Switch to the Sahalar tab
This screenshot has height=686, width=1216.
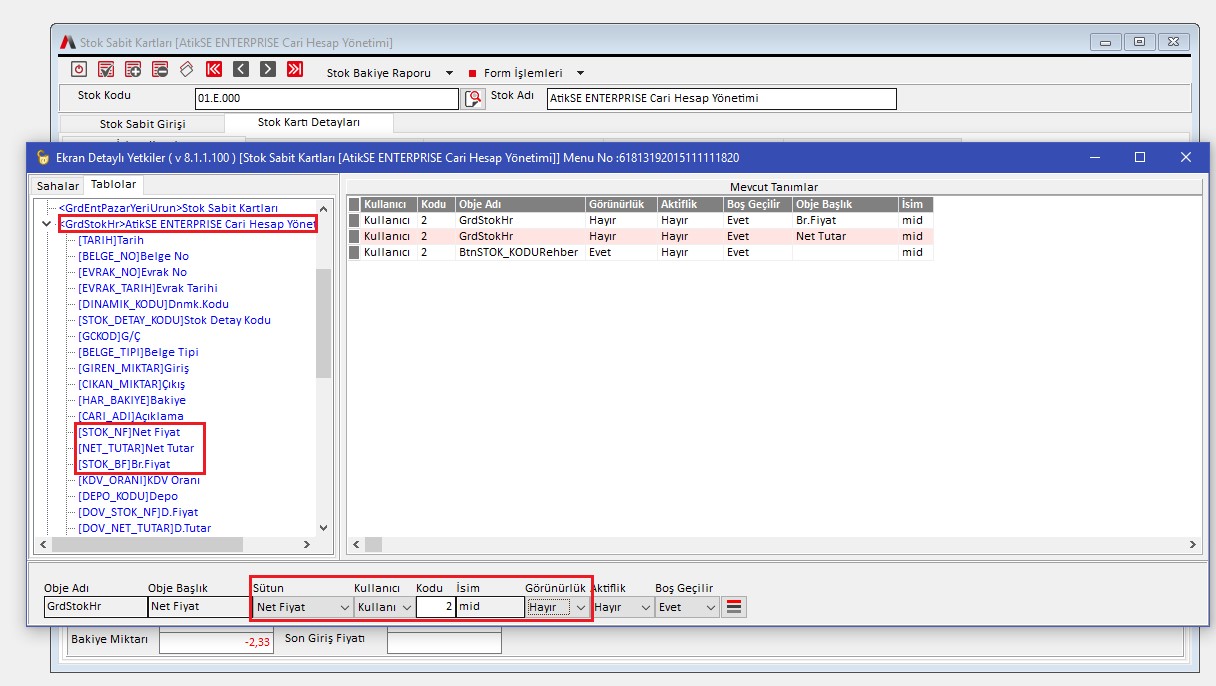(58, 186)
